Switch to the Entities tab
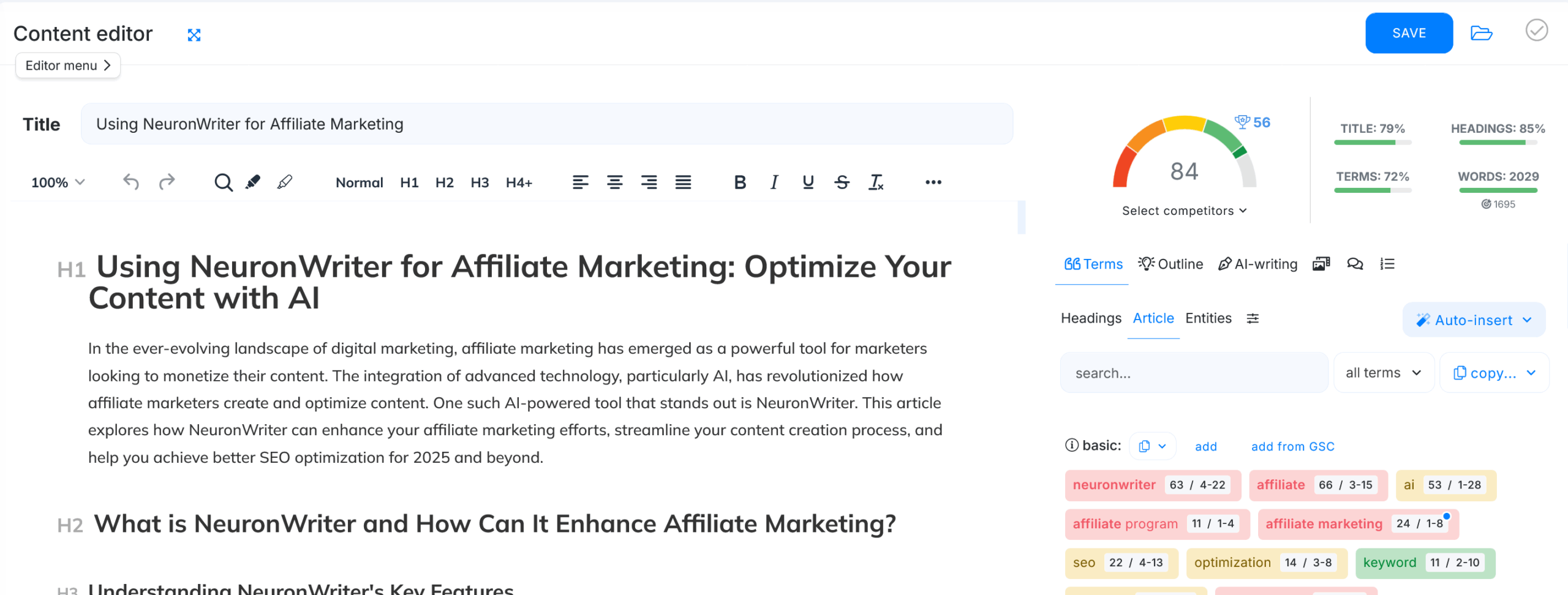Viewport: 1568px width, 595px height. [1208, 318]
